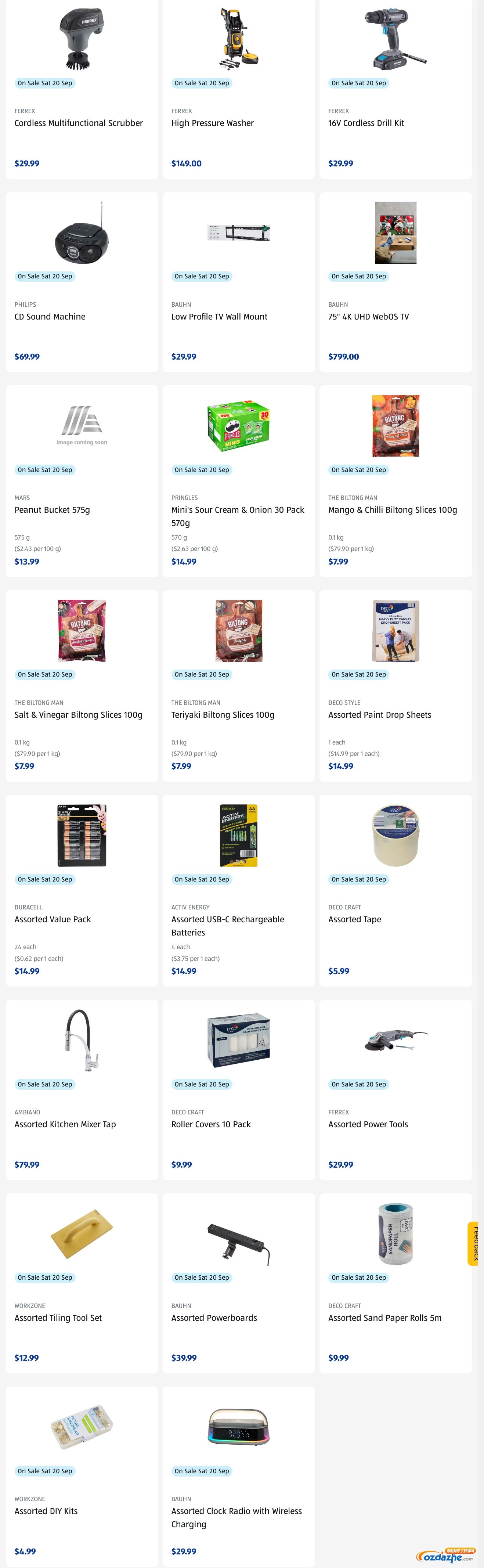484x1568 pixels.
Task: Open the Cordless Multifunctional Scrubber product image
Action: 82,38
